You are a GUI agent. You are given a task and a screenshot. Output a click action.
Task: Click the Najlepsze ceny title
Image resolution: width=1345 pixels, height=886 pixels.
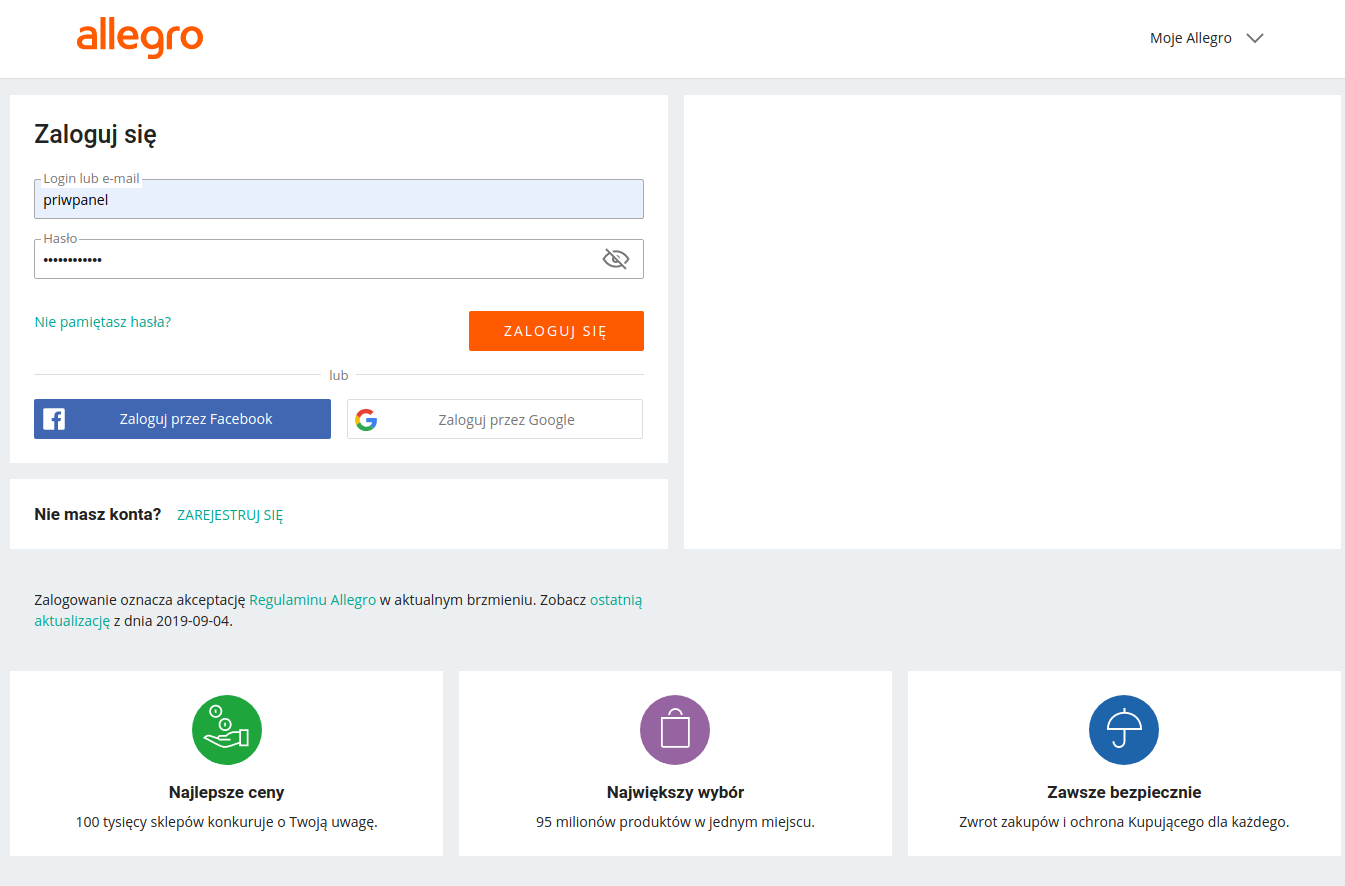click(227, 792)
